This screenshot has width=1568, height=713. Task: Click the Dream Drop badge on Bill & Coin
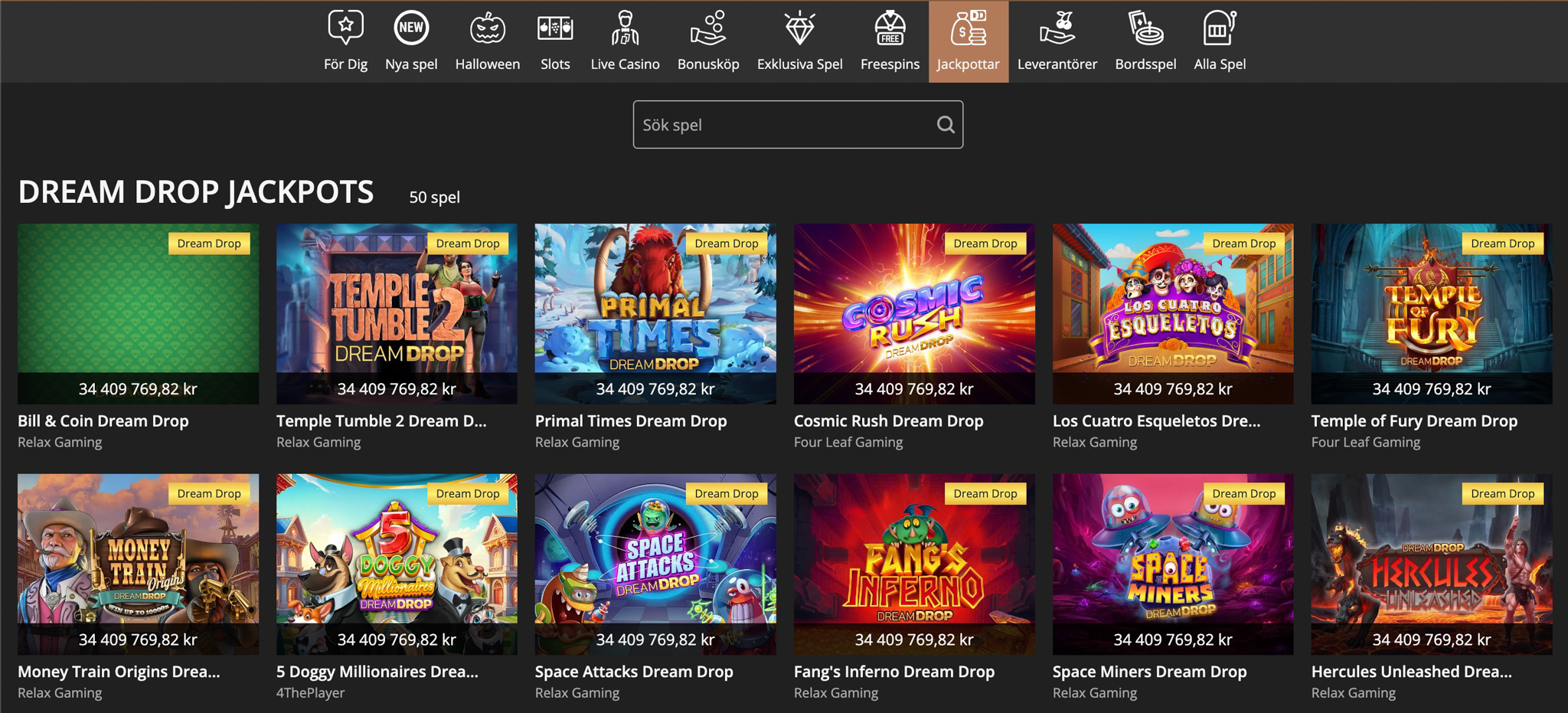tap(209, 244)
